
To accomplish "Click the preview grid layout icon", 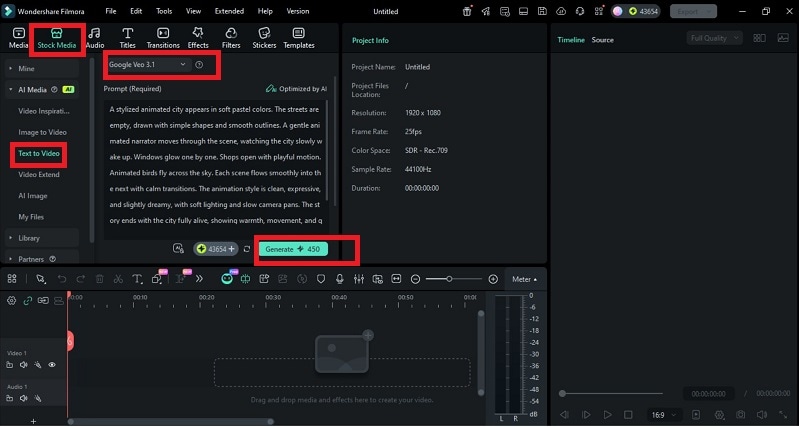I will (759, 38).
